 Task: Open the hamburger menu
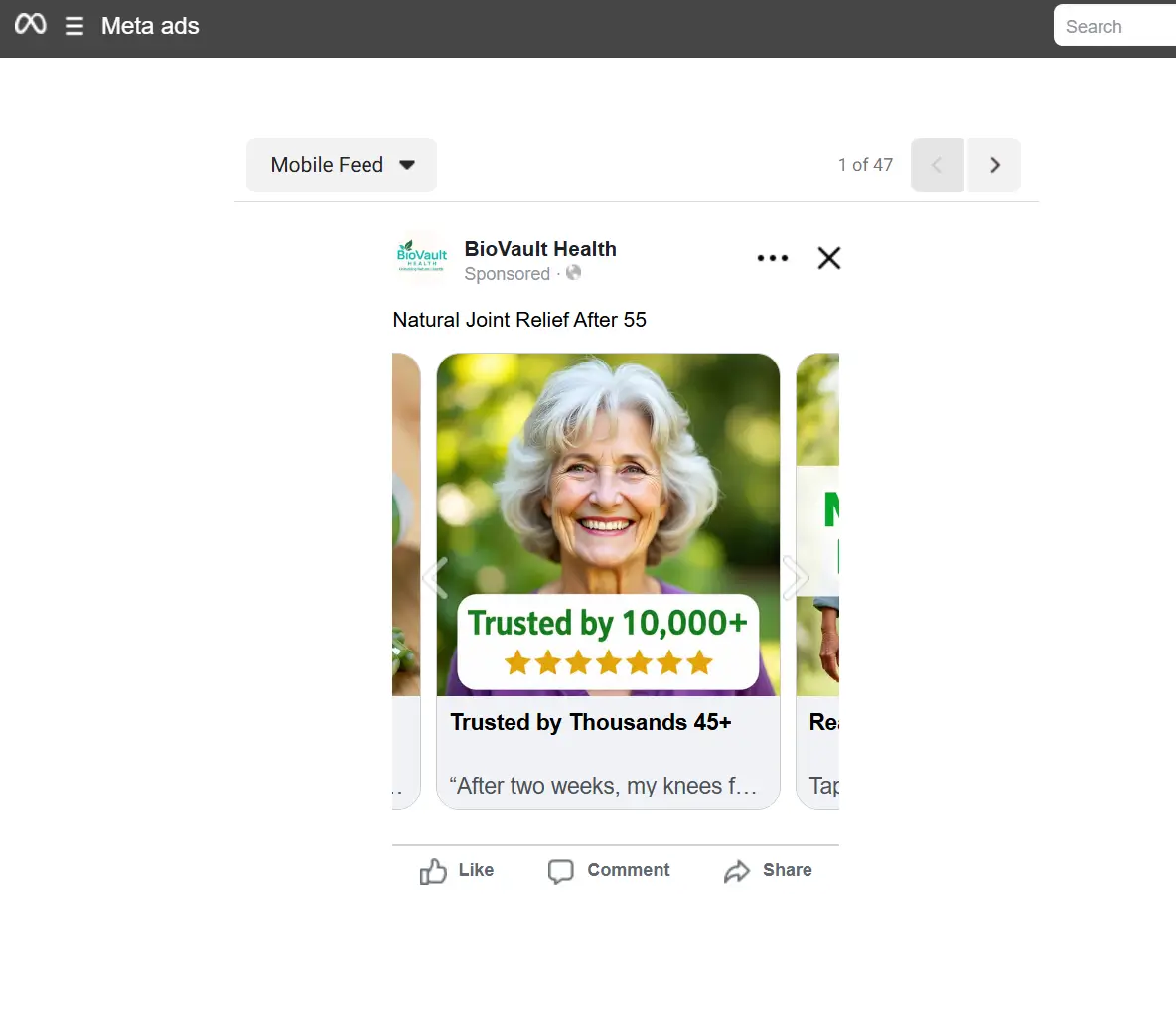pos(73,26)
